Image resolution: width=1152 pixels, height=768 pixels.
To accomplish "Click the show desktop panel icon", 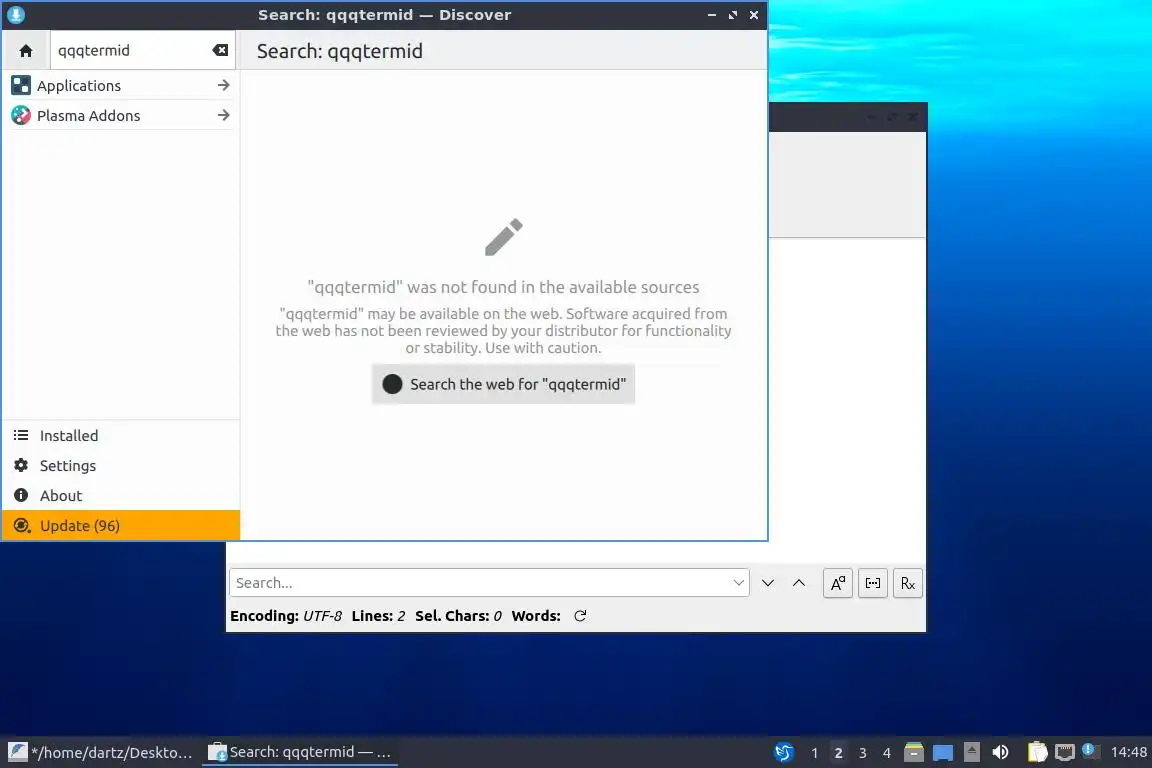I will [x=943, y=752].
